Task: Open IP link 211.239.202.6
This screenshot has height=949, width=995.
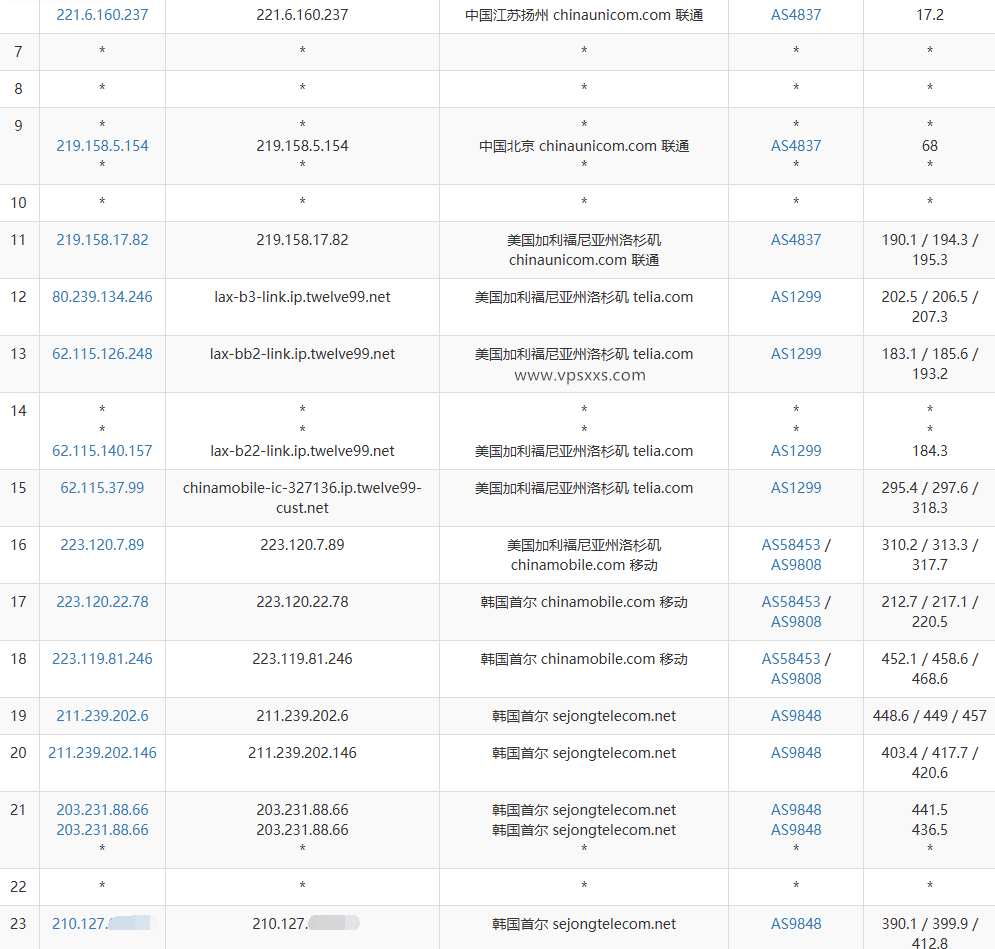Action: (102, 716)
